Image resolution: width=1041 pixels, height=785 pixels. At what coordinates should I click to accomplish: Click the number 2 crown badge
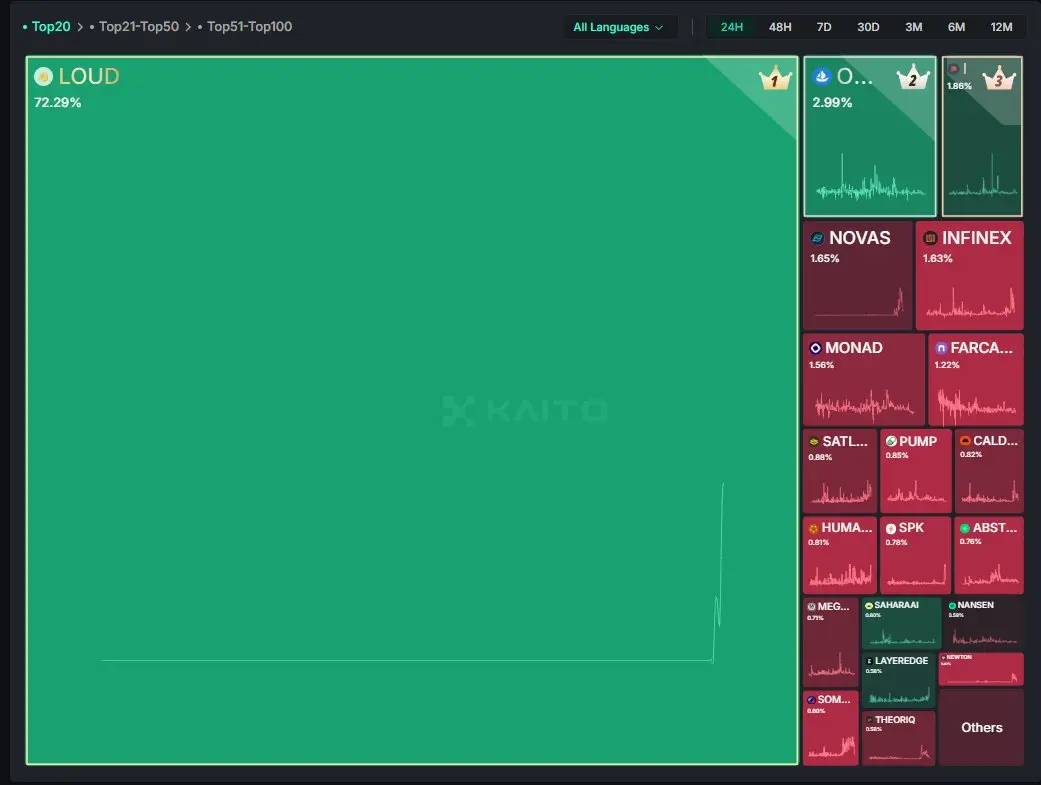point(913,78)
